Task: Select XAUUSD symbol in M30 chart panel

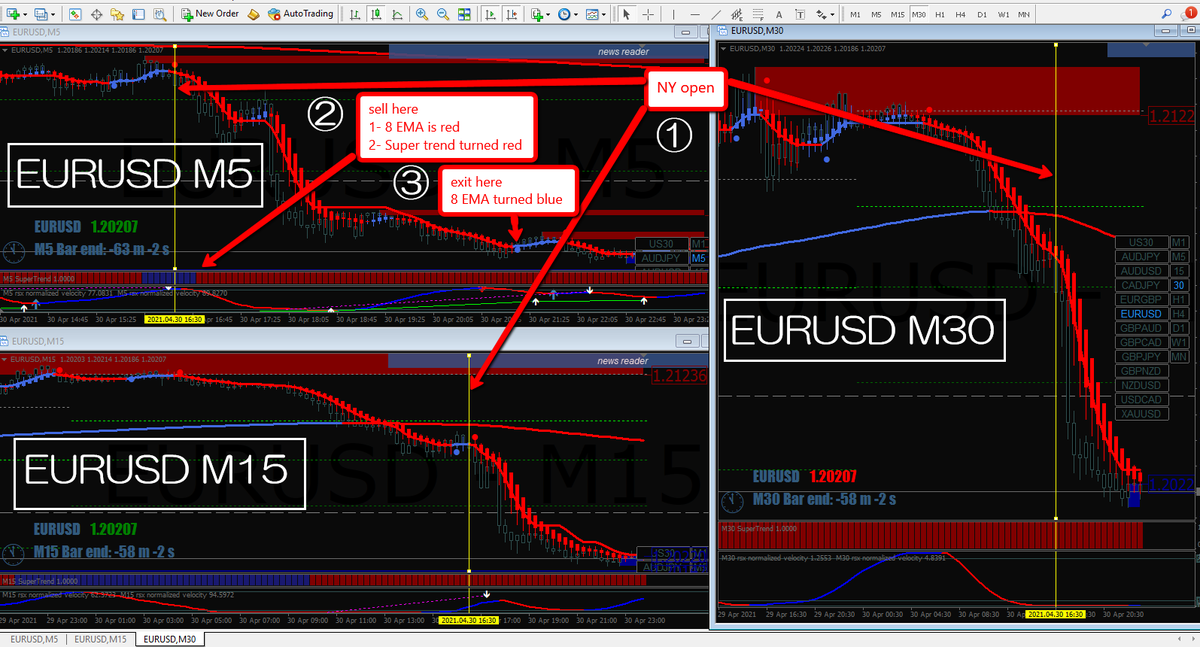Action: 1141,414
